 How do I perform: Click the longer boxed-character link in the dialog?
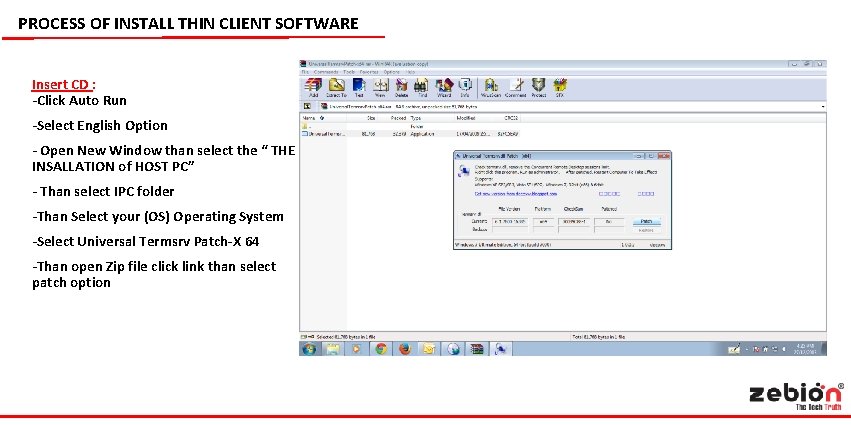click(x=609, y=193)
